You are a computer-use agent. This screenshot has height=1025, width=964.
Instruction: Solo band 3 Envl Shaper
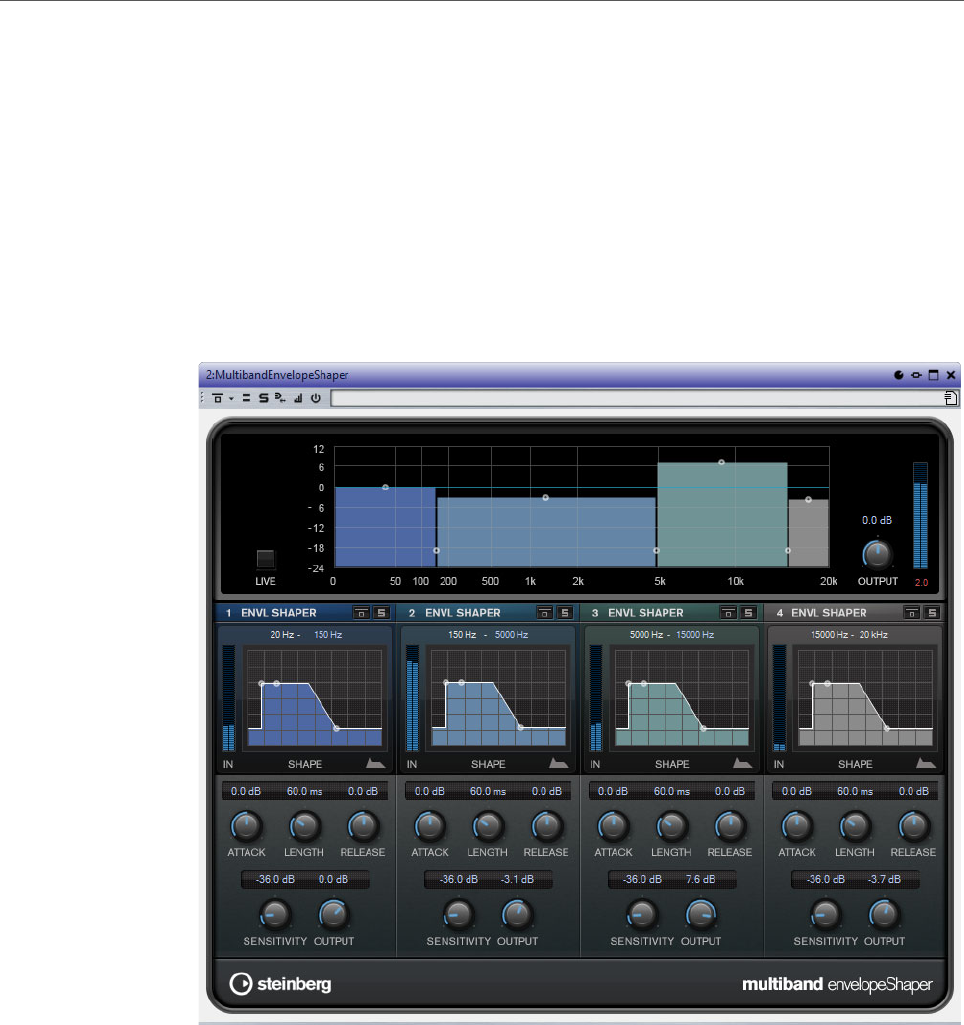[749, 613]
